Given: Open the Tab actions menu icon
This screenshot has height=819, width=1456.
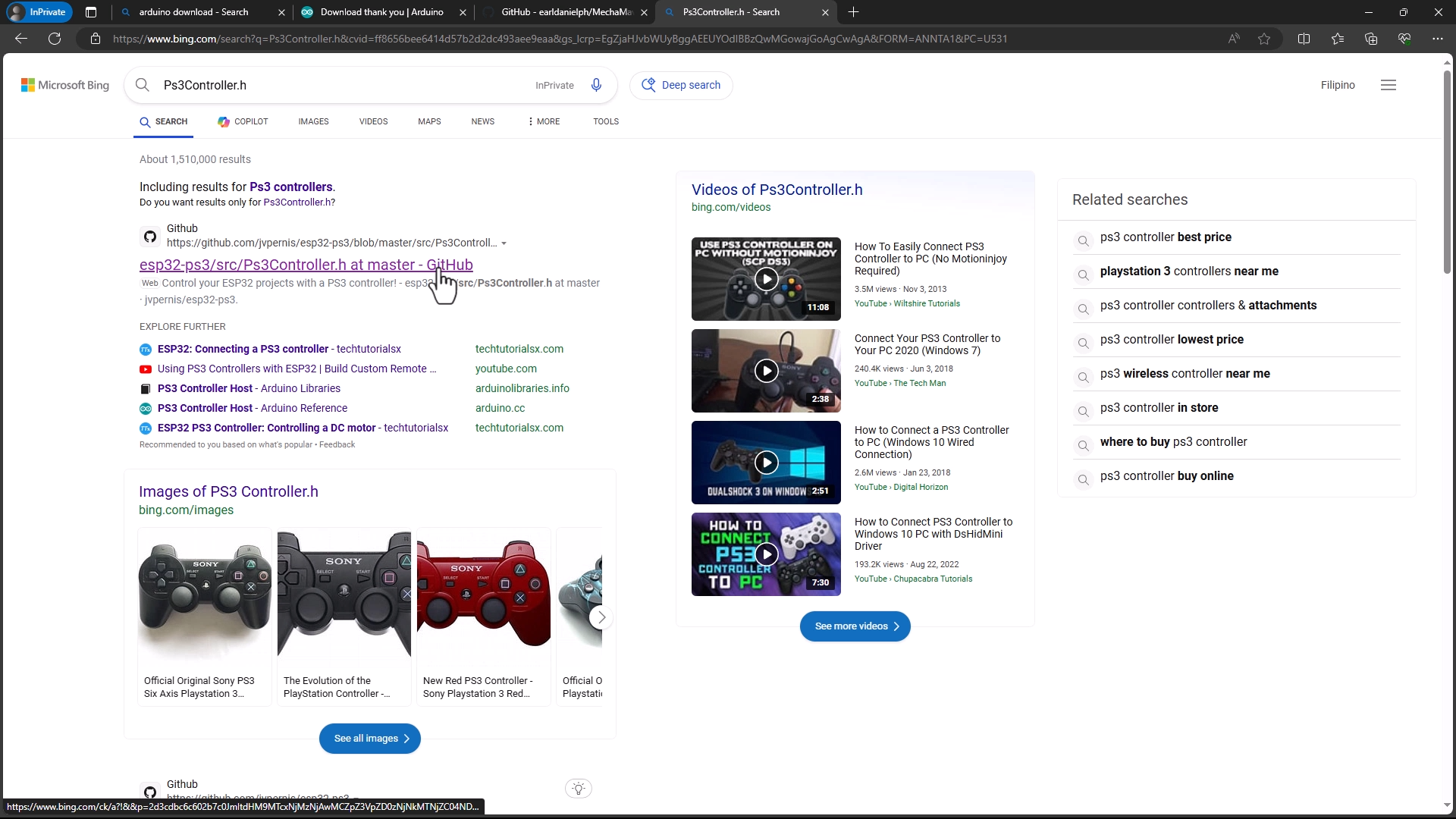Looking at the screenshot, I should tap(91, 12).
